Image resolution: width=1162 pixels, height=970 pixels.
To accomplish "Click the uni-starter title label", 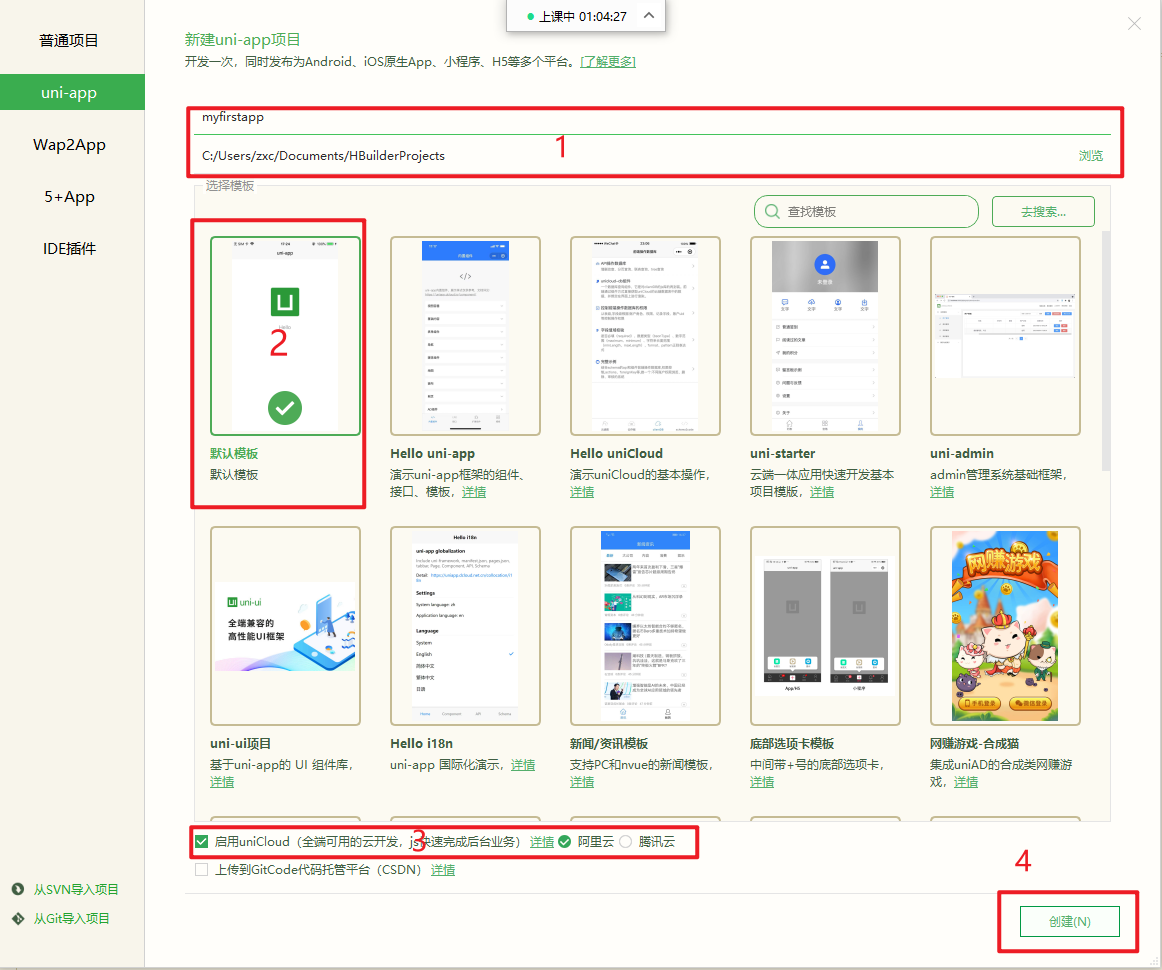I will [x=783, y=454].
